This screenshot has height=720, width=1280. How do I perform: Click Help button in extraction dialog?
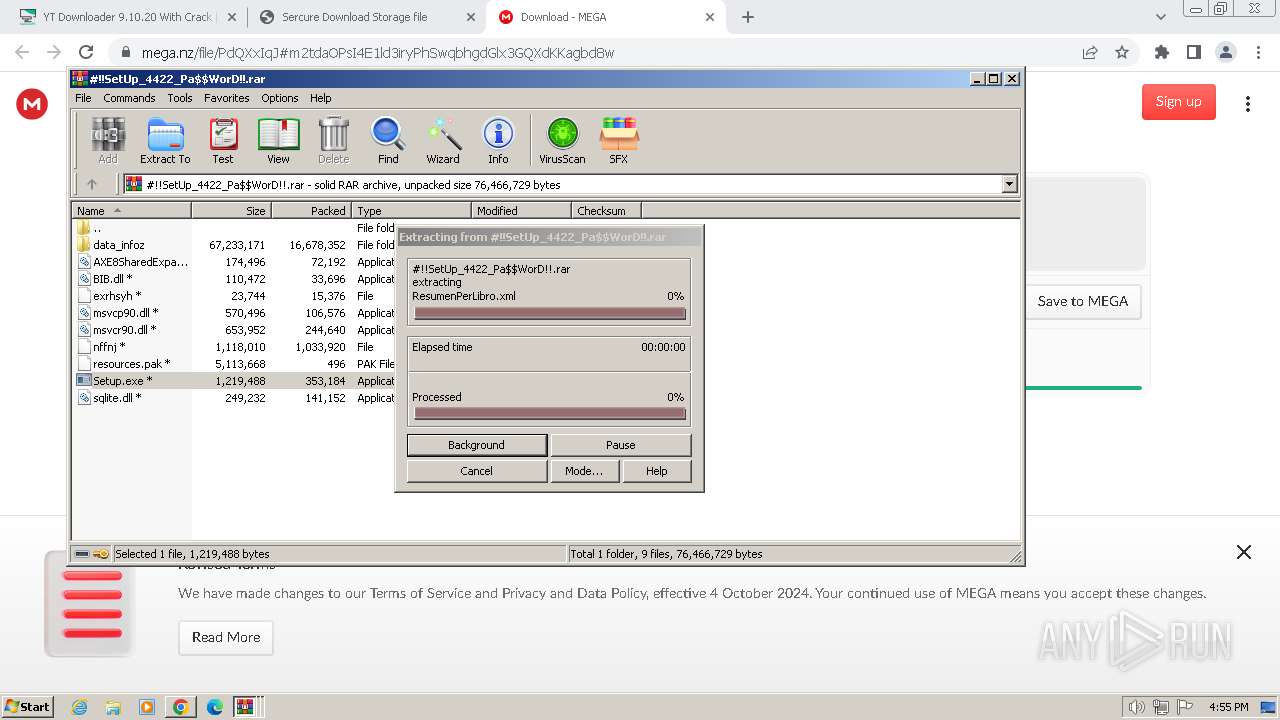(x=656, y=471)
